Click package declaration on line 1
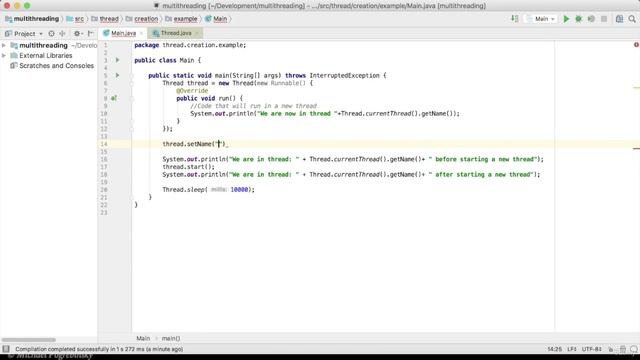Screen dimensions: 640x360 tap(190, 45)
